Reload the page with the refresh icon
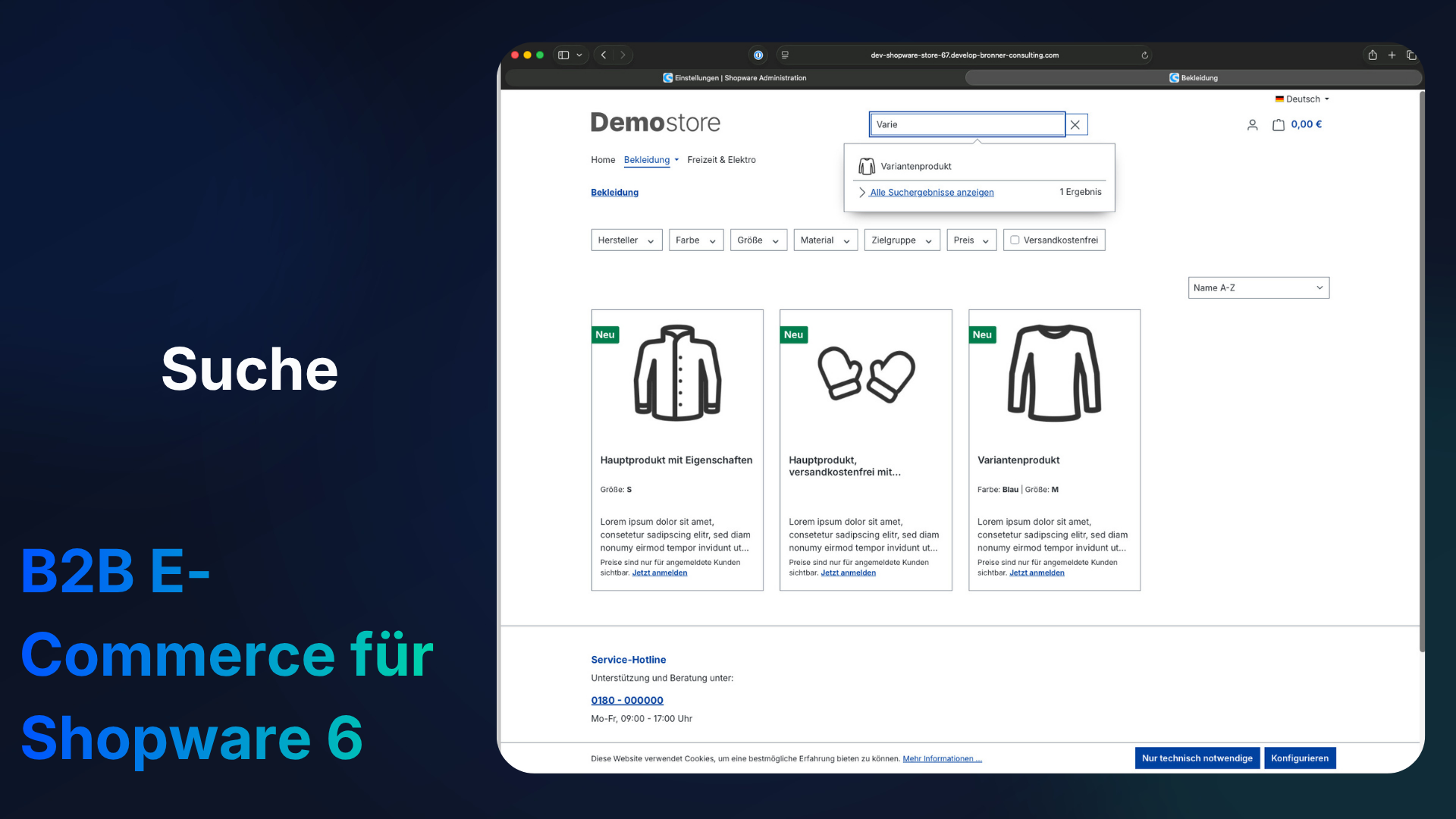The height and width of the screenshot is (819, 1456). tap(1144, 55)
